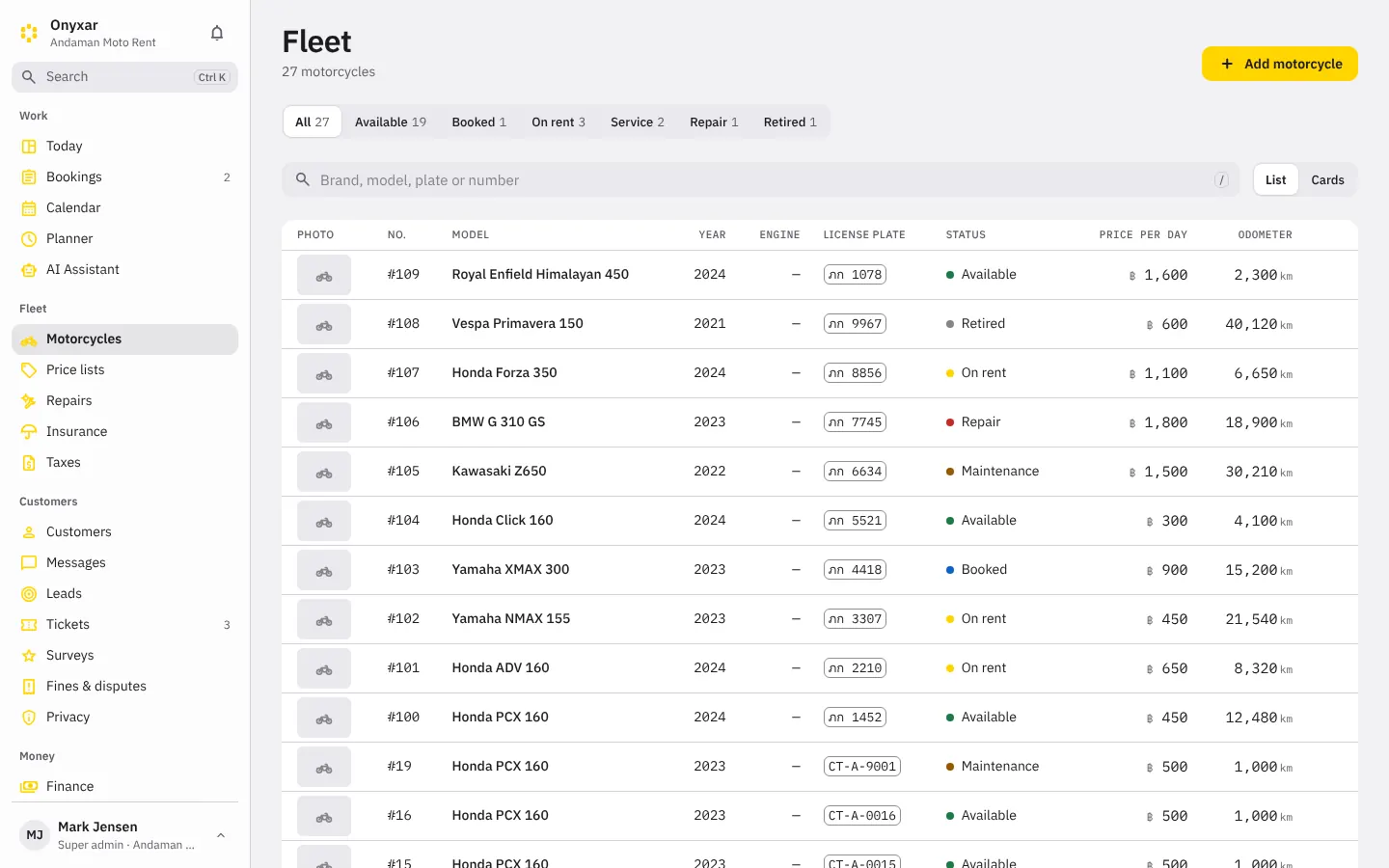
Task: Go to Leads page
Action: [x=124, y=594]
